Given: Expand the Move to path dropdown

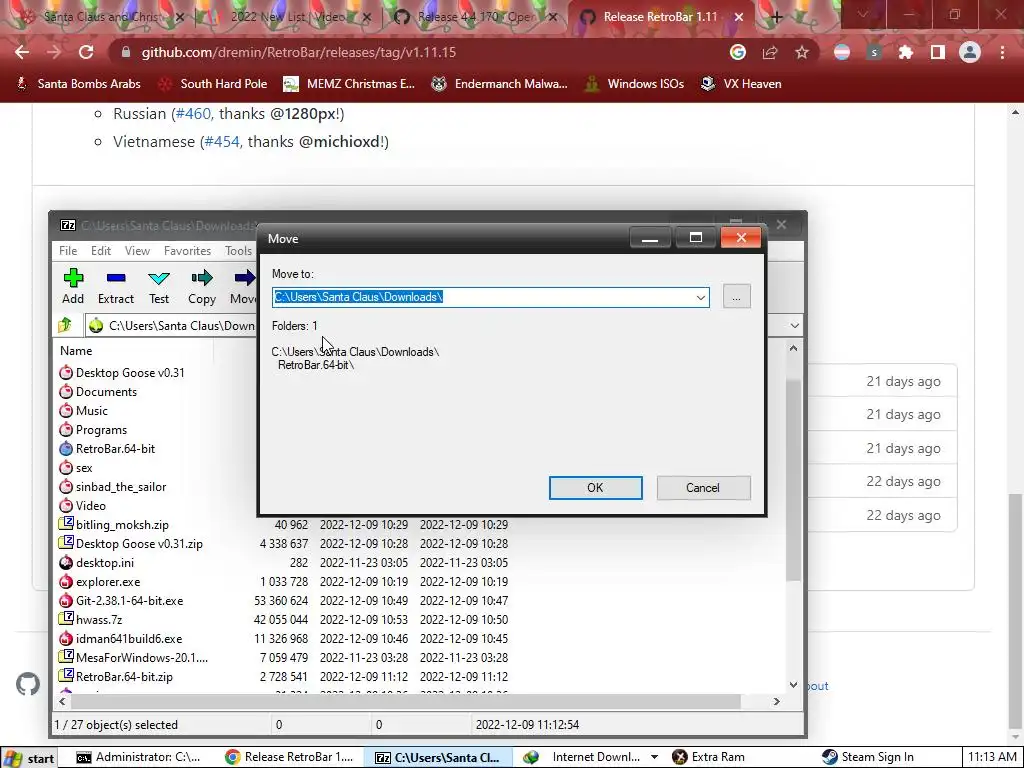Looking at the screenshot, I should click(701, 297).
